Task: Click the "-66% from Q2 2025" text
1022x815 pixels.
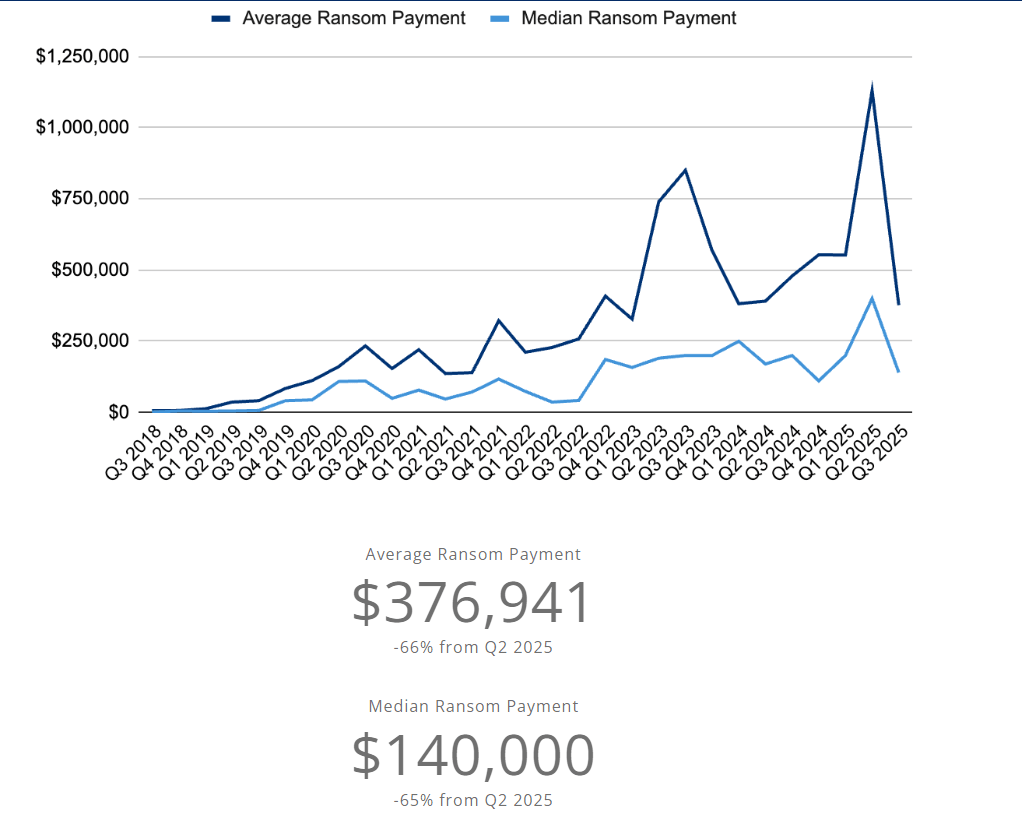Action: pos(473,648)
